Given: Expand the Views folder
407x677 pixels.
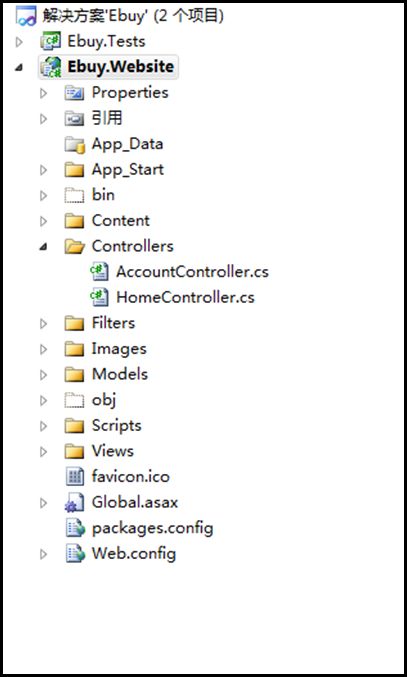Looking at the screenshot, I should (x=43, y=452).
